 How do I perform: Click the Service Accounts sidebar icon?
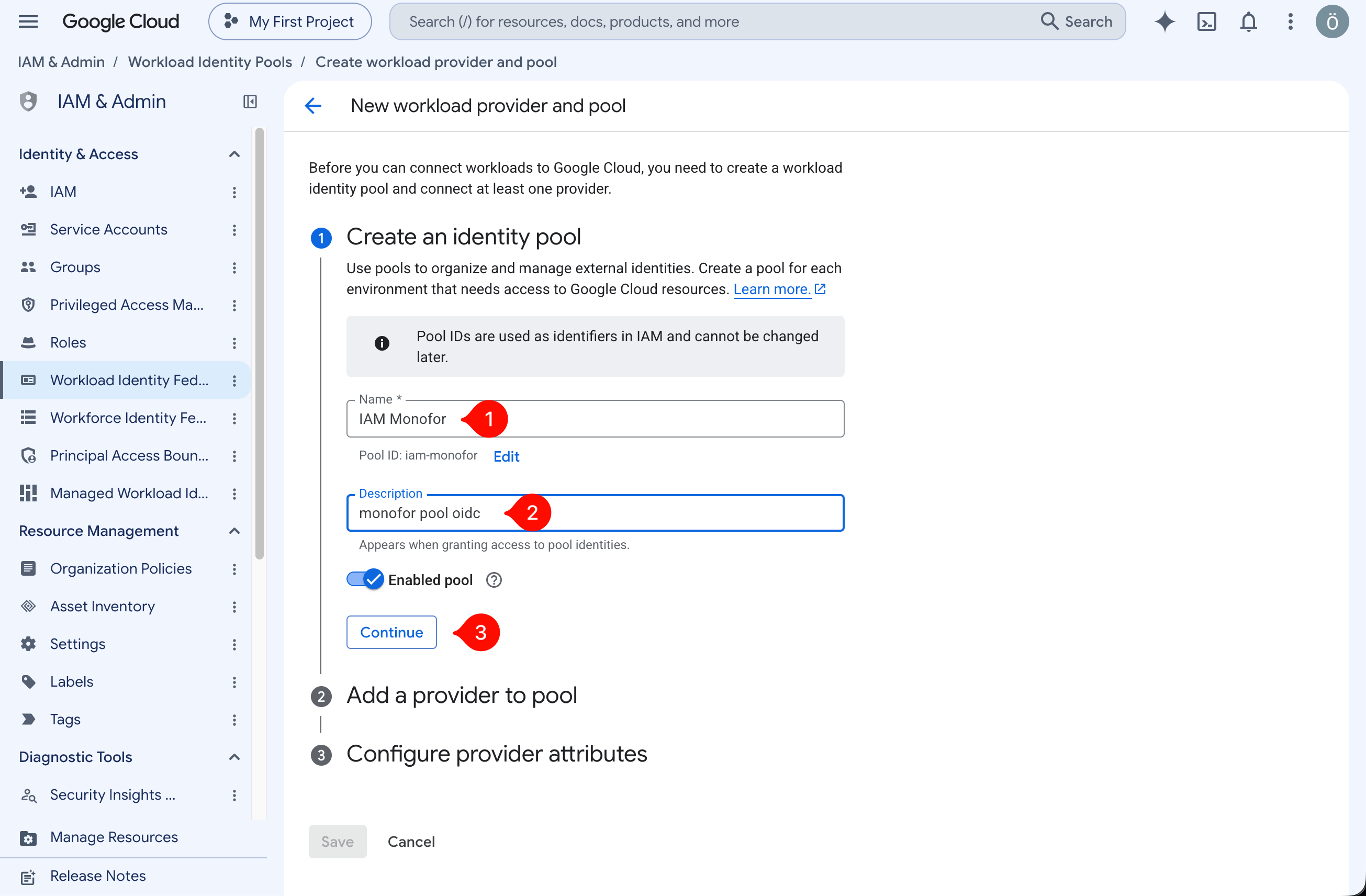click(28, 230)
